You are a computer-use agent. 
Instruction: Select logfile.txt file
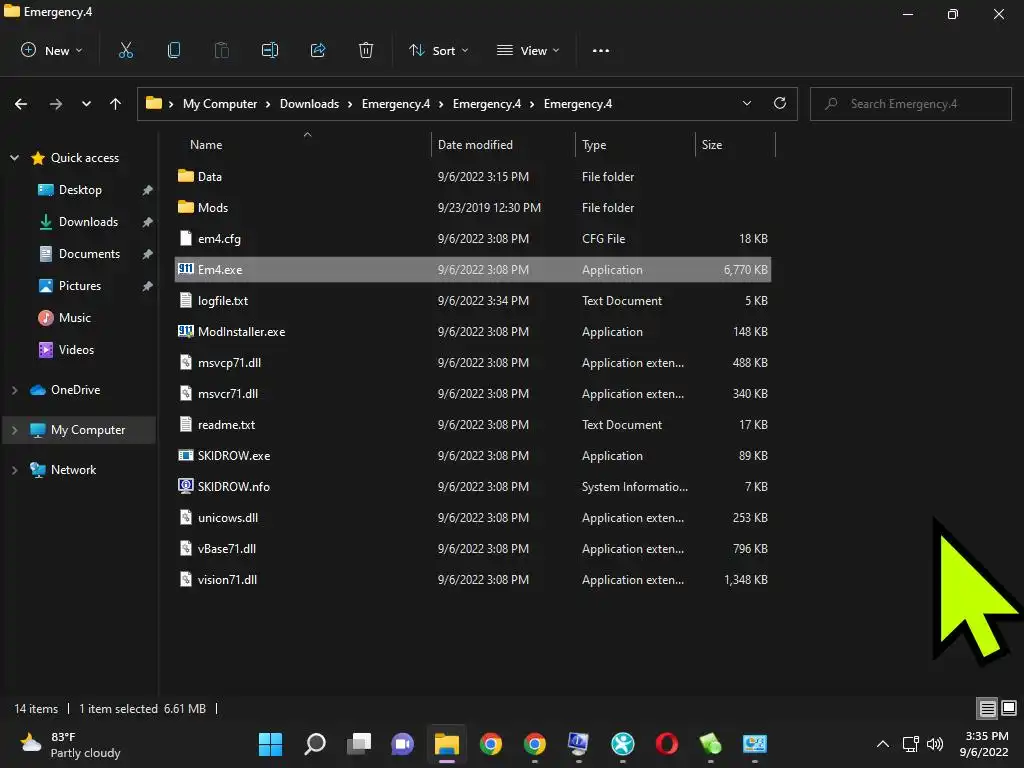point(473,300)
